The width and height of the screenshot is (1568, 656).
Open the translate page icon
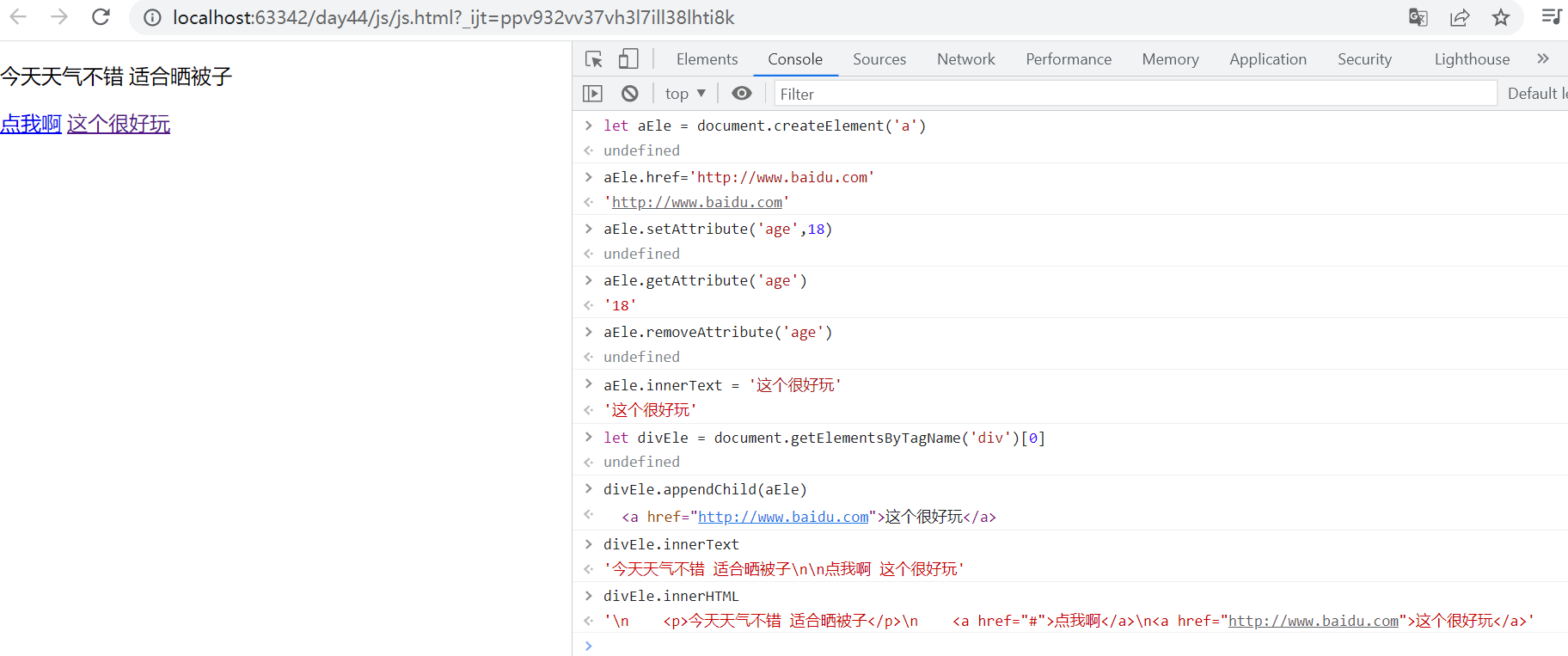click(x=1418, y=17)
